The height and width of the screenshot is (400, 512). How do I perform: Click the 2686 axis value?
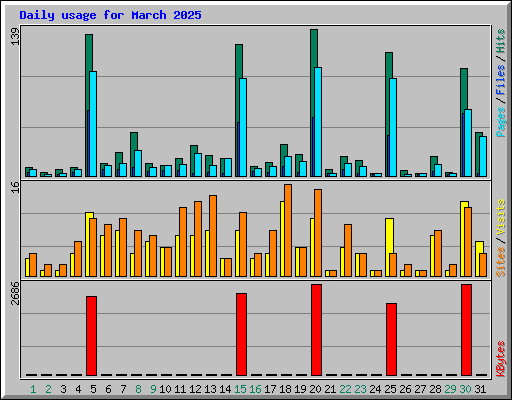pos(15,293)
